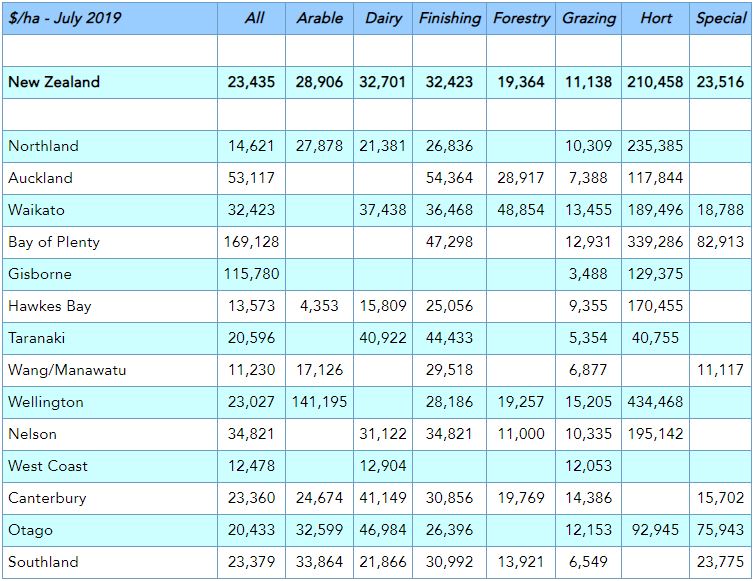
Task: Click the $/ha - July 2019 header
Action: [64, 18]
